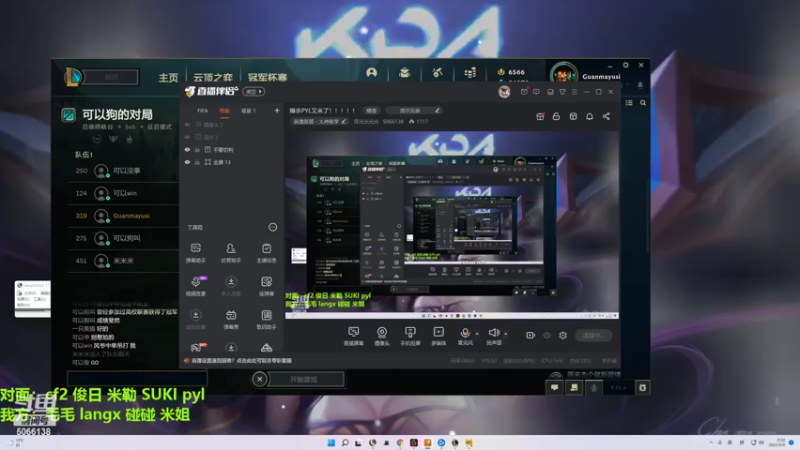Viewport: 800px width, 450px height.
Task: Open the 弹幕秀 toolbox tool
Action: click(x=231, y=320)
